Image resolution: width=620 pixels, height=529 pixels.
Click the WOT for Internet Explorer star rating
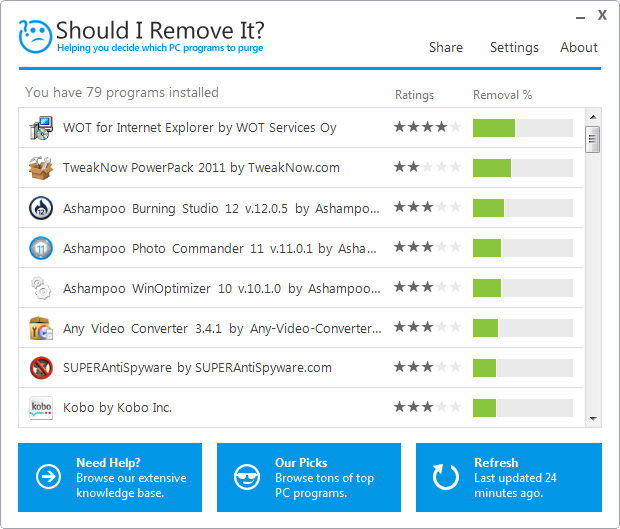(427, 127)
